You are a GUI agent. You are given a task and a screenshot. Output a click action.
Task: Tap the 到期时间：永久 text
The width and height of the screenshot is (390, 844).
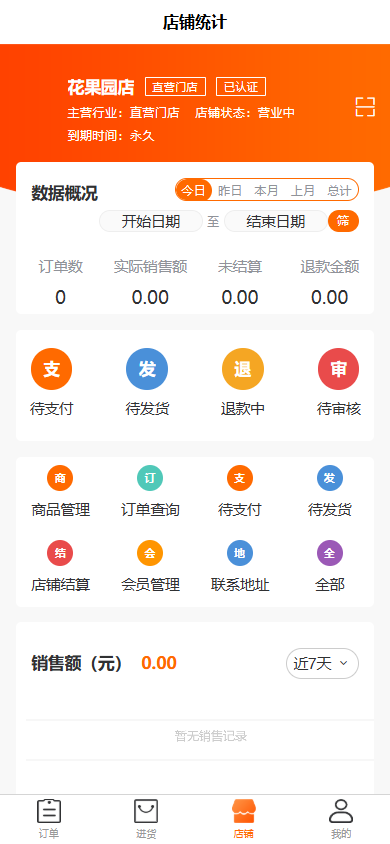click(x=111, y=136)
